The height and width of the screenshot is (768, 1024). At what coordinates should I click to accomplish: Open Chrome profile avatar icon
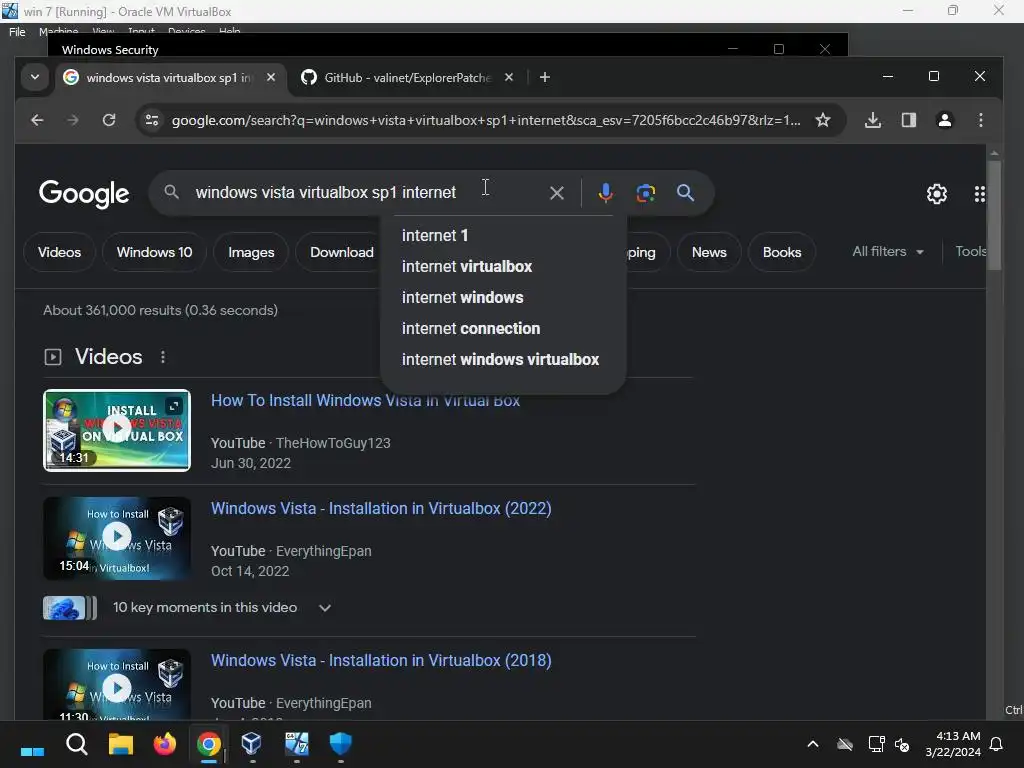[x=944, y=120]
